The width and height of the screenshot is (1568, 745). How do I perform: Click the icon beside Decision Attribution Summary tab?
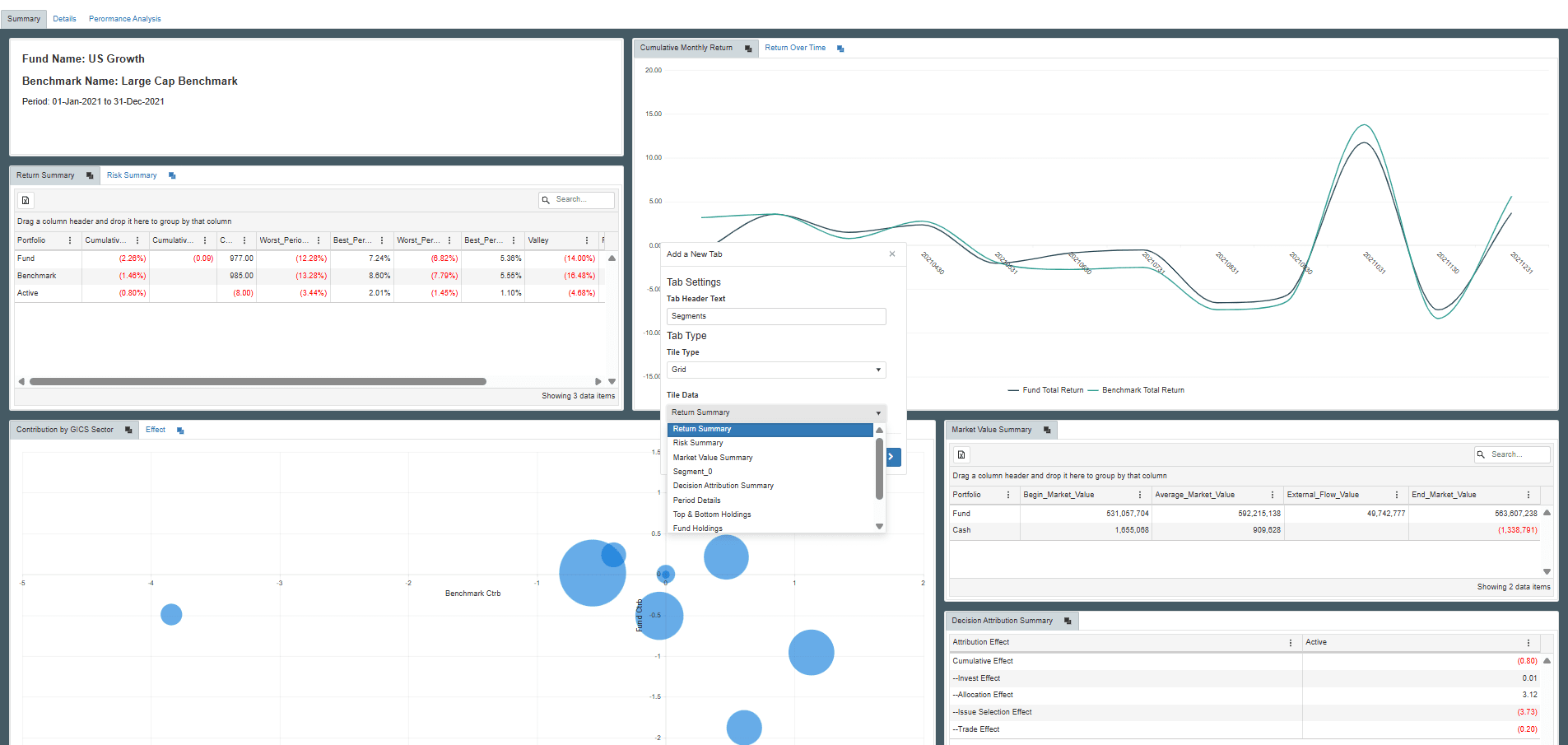(1068, 621)
